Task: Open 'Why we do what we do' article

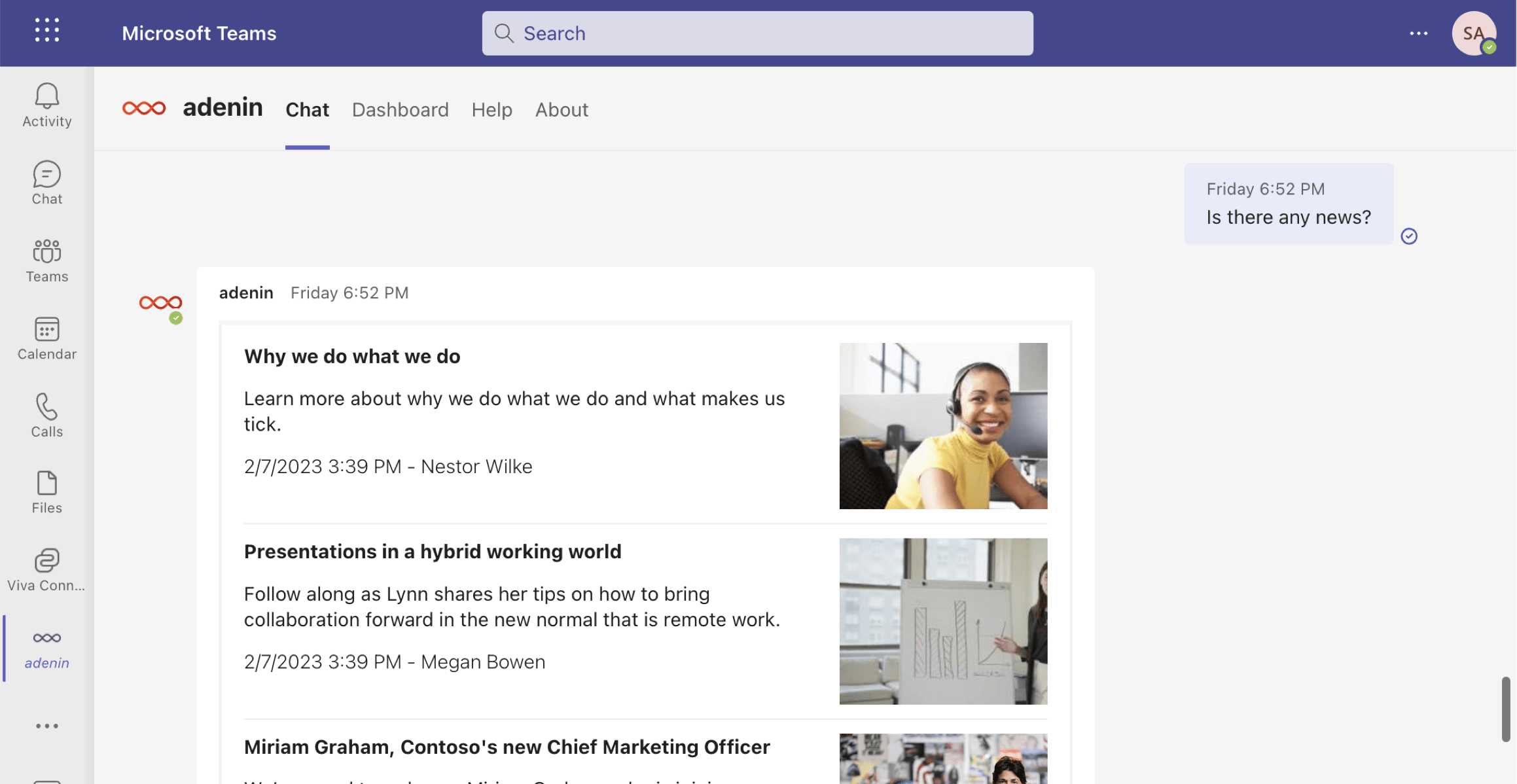Action: coord(352,357)
